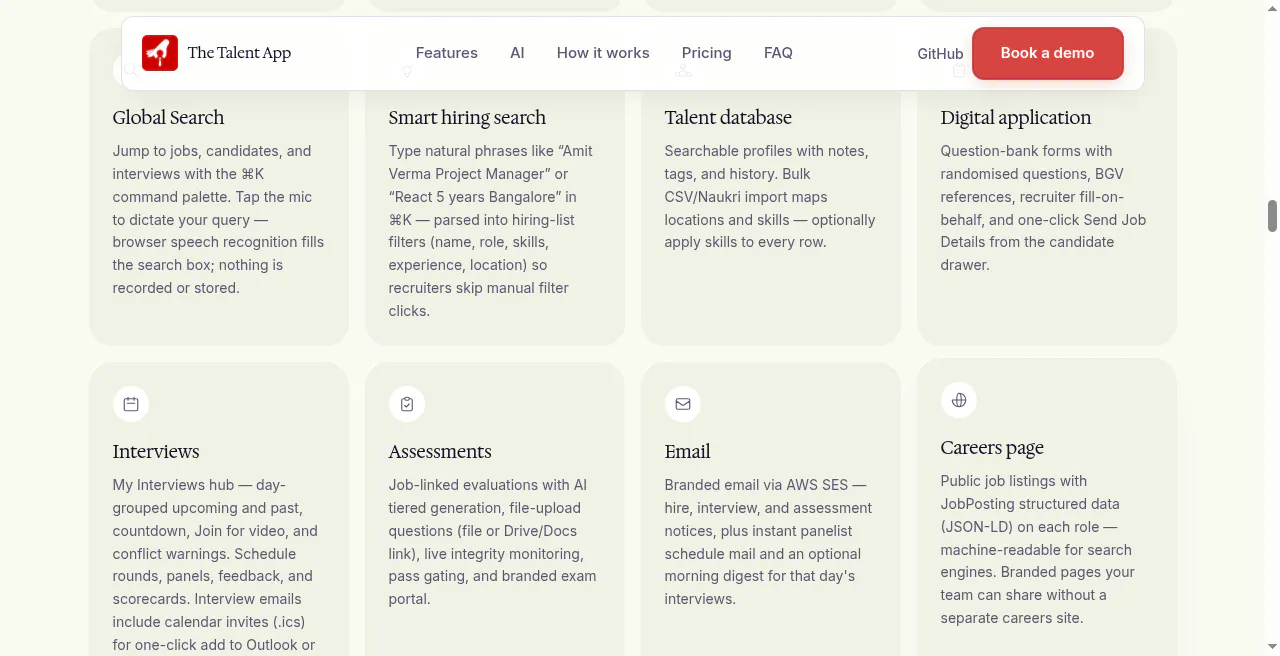Click the Careers page heading
Viewport: 1280px width, 656px height.
pos(992,447)
